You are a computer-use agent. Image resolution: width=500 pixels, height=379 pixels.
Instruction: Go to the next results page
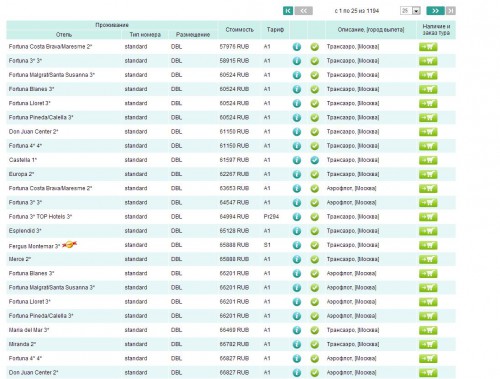point(435,11)
